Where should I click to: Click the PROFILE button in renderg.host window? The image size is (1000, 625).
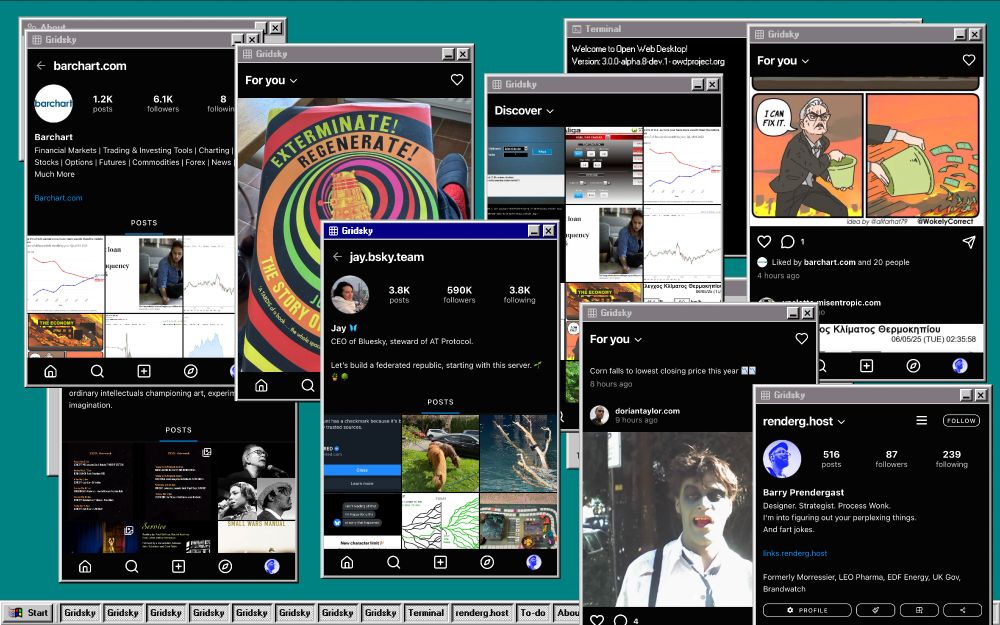pyautogui.click(x=807, y=610)
